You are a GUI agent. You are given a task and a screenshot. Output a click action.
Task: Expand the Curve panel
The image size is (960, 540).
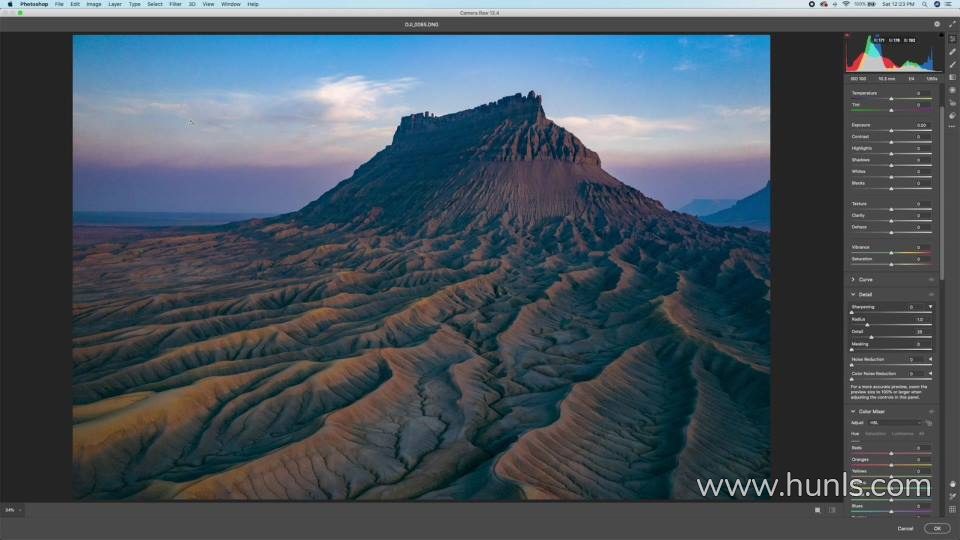tap(853, 280)
